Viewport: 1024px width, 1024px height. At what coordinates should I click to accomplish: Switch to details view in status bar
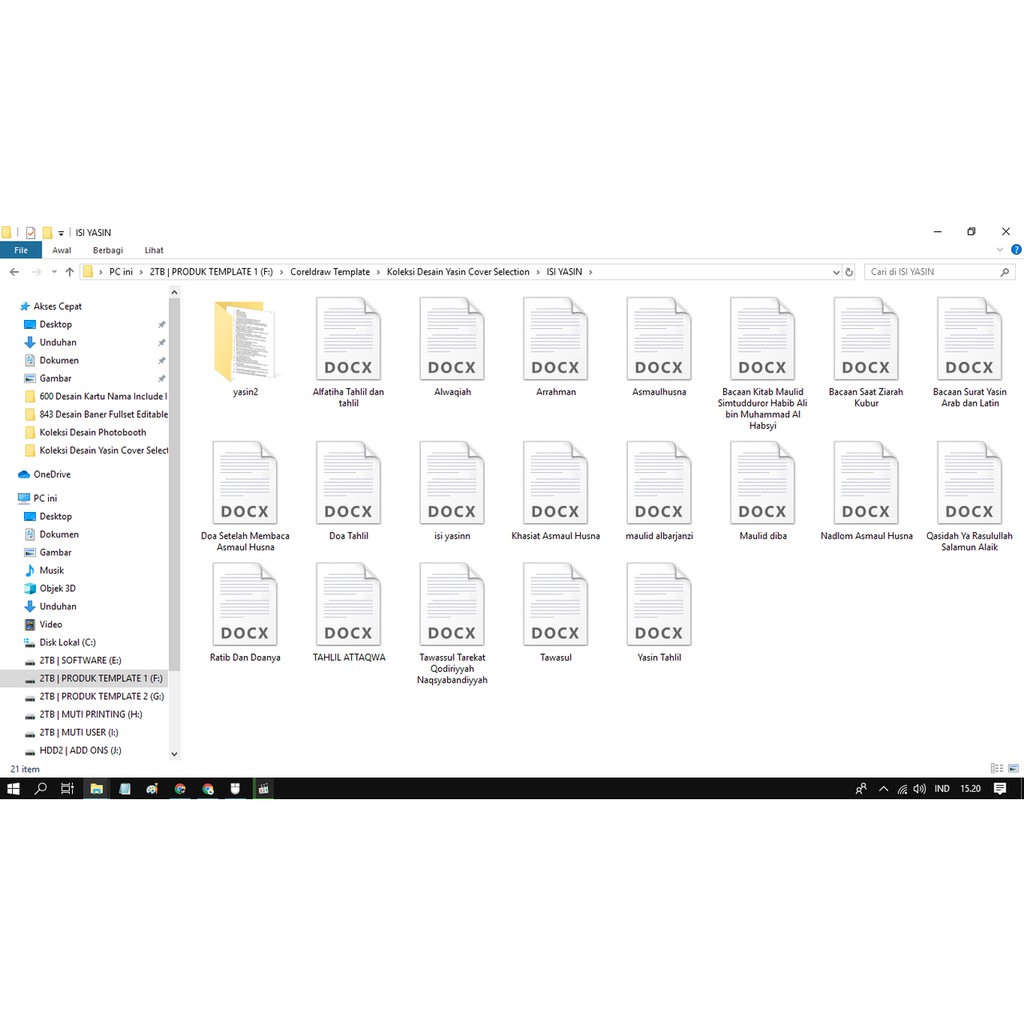[996, 769]
